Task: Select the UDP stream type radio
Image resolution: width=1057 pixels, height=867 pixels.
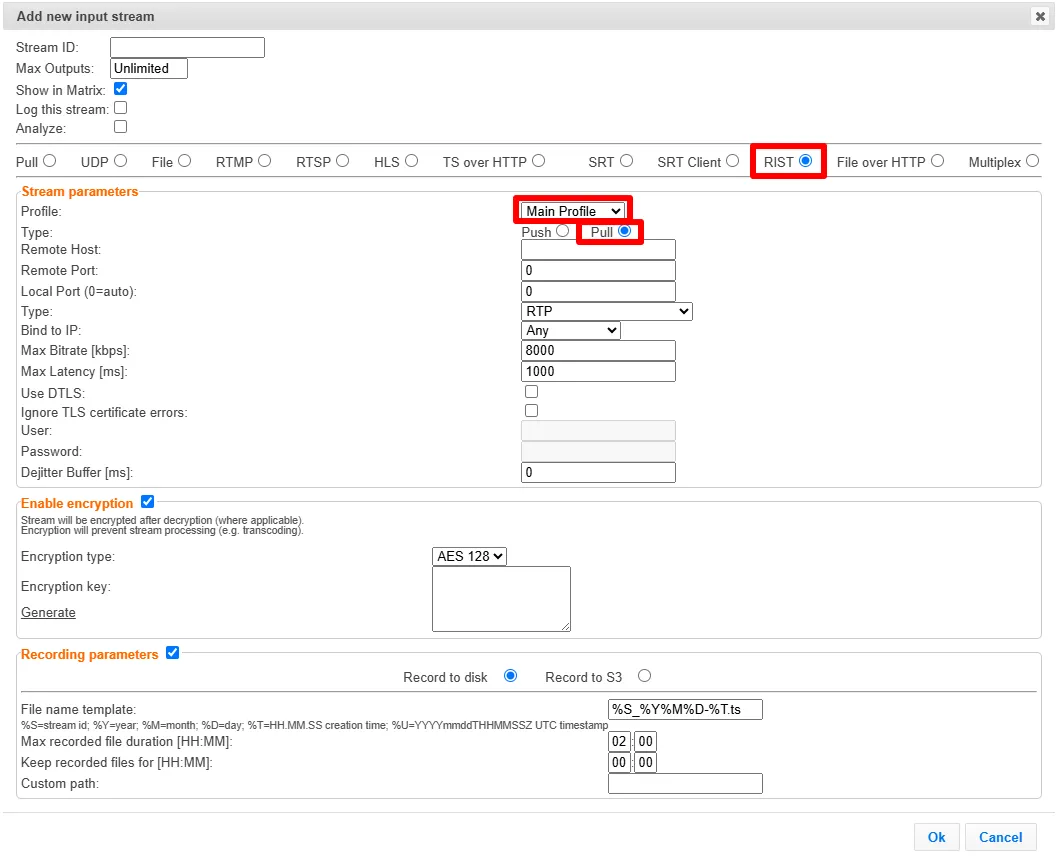Action: [121, 160]
